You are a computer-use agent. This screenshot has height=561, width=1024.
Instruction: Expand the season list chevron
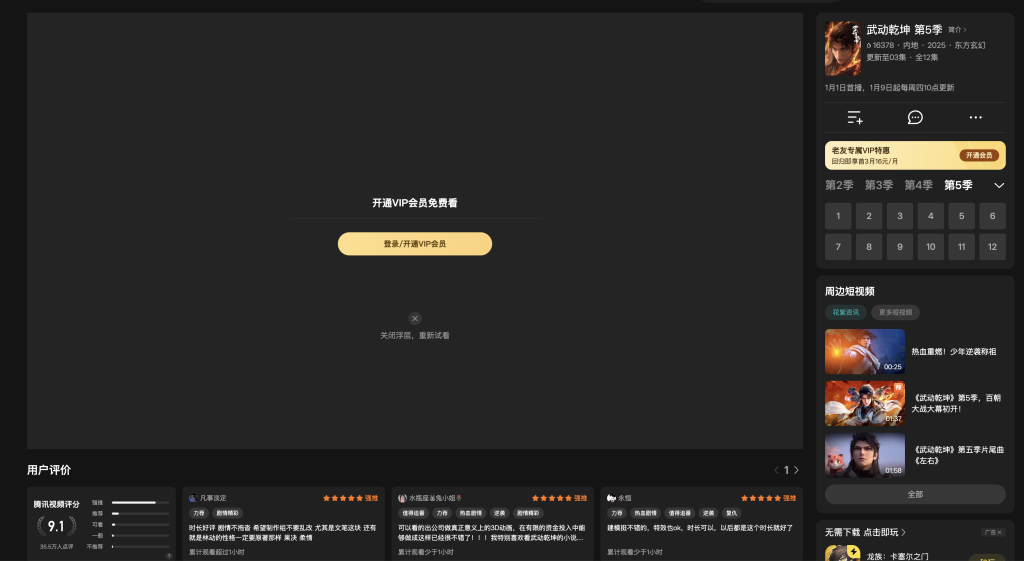[x=999, y=185]
